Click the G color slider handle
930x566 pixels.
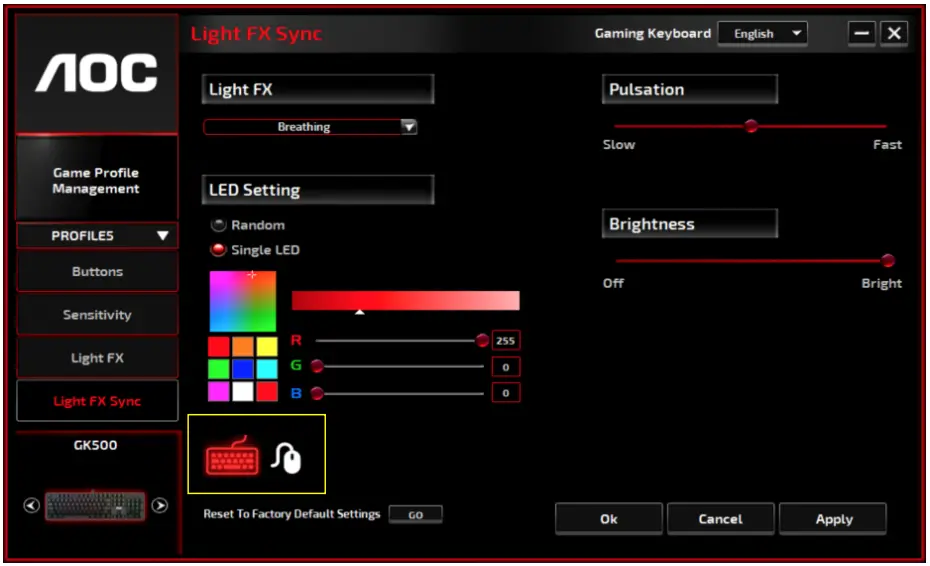[317, 366]
